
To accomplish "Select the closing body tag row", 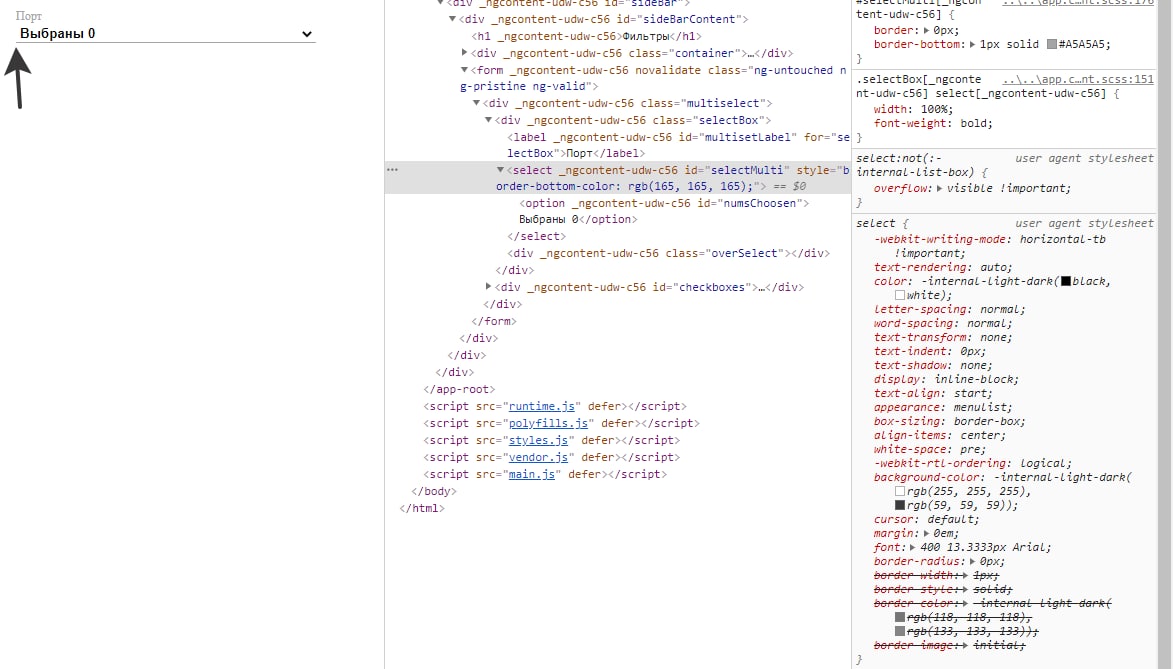I will pyautogui.click(x=434, y=492).
